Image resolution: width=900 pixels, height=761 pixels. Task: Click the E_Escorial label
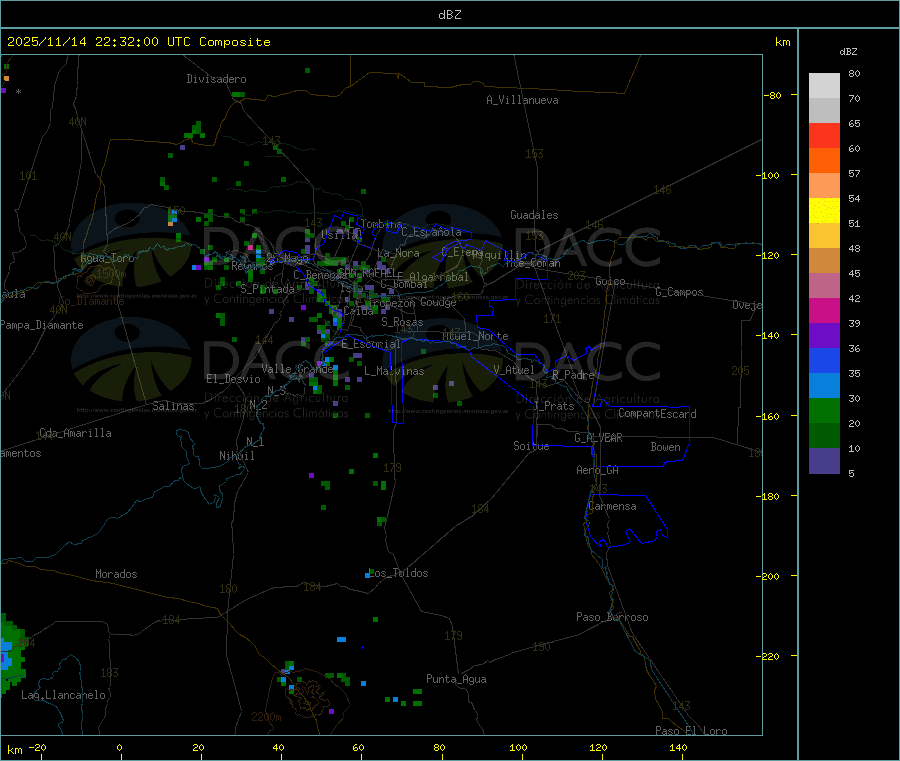[x=371, y=344]
